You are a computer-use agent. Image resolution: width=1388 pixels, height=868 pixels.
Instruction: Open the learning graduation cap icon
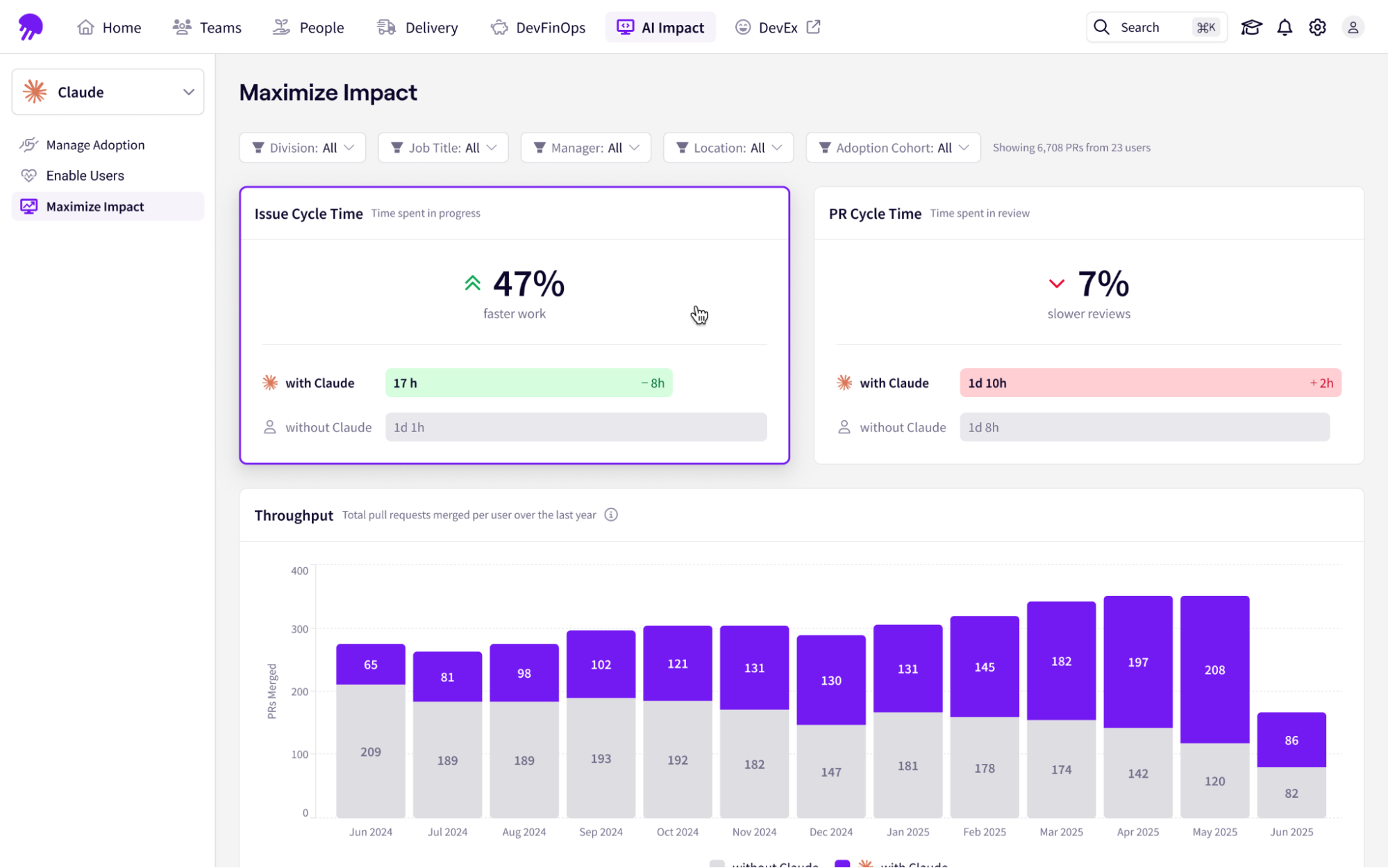click(x=1251, y=27)
